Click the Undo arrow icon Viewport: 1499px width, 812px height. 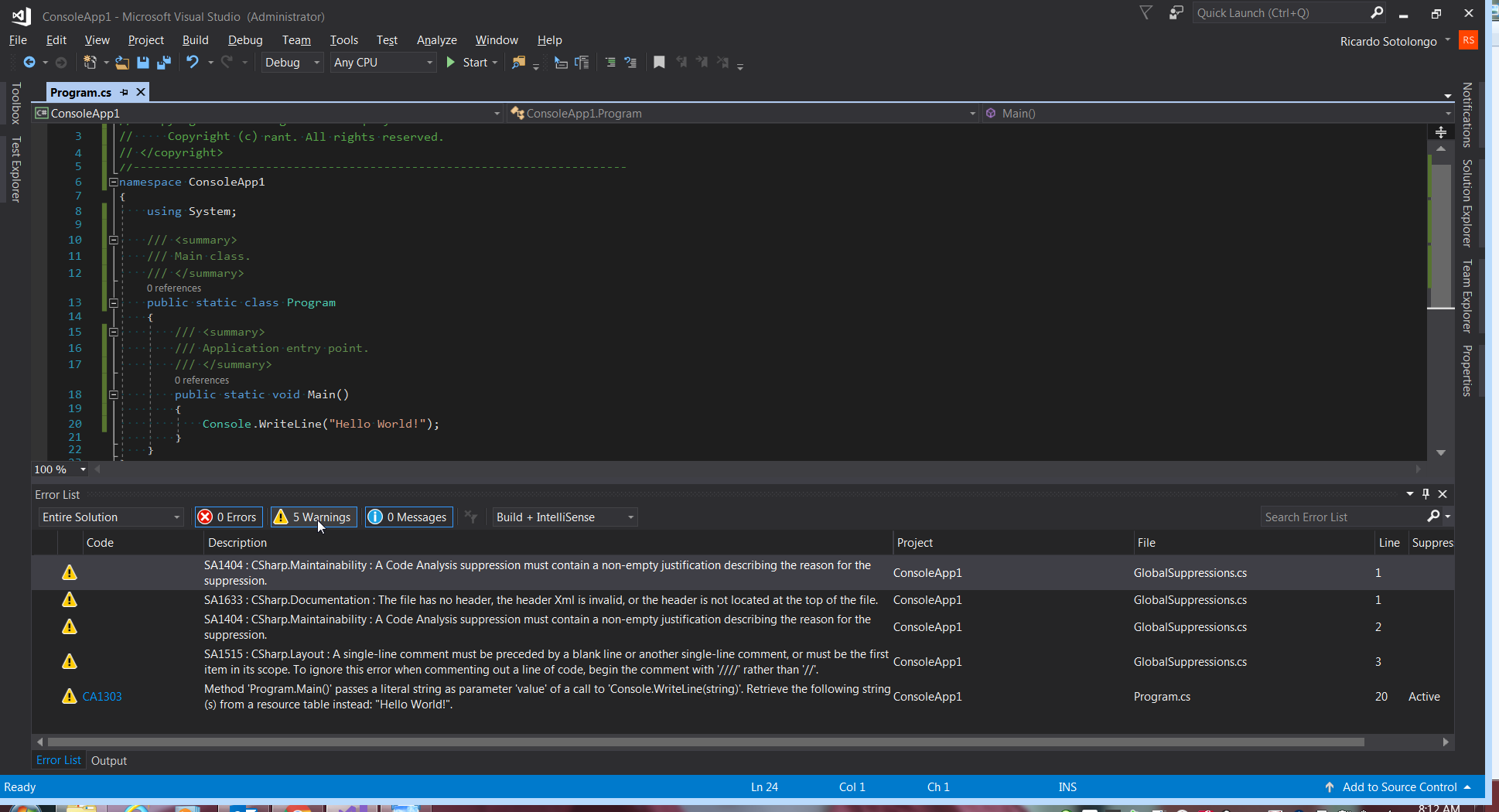click(193, 63)
